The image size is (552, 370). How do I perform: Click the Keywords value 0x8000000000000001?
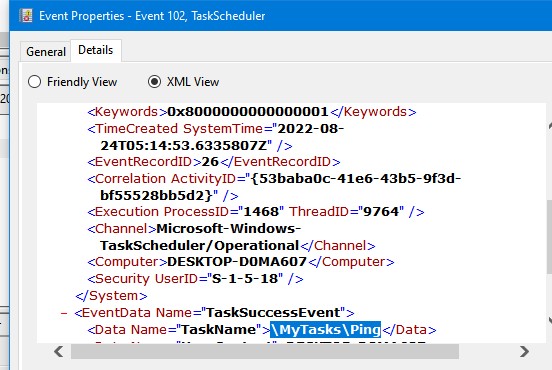pos(248,112)
